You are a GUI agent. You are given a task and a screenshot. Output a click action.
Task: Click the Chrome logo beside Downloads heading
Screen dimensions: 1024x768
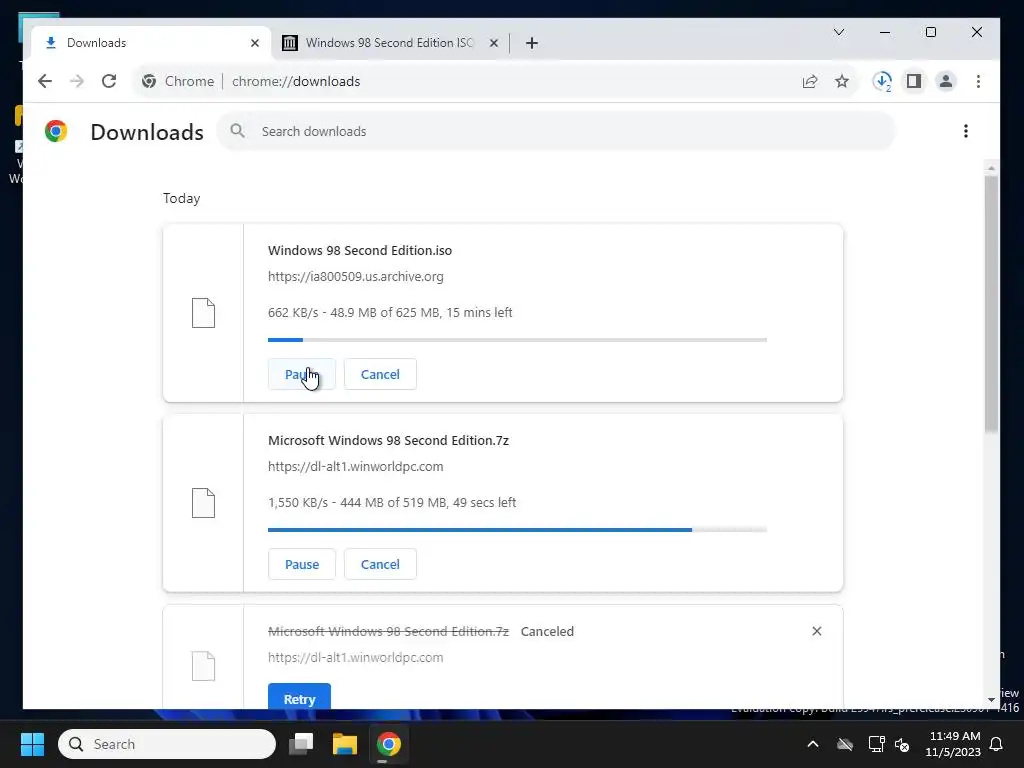[x=56, y=131]
